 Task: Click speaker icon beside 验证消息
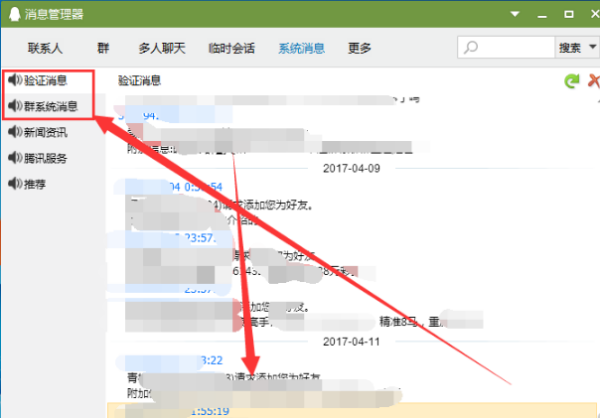[x=15, y=80]
